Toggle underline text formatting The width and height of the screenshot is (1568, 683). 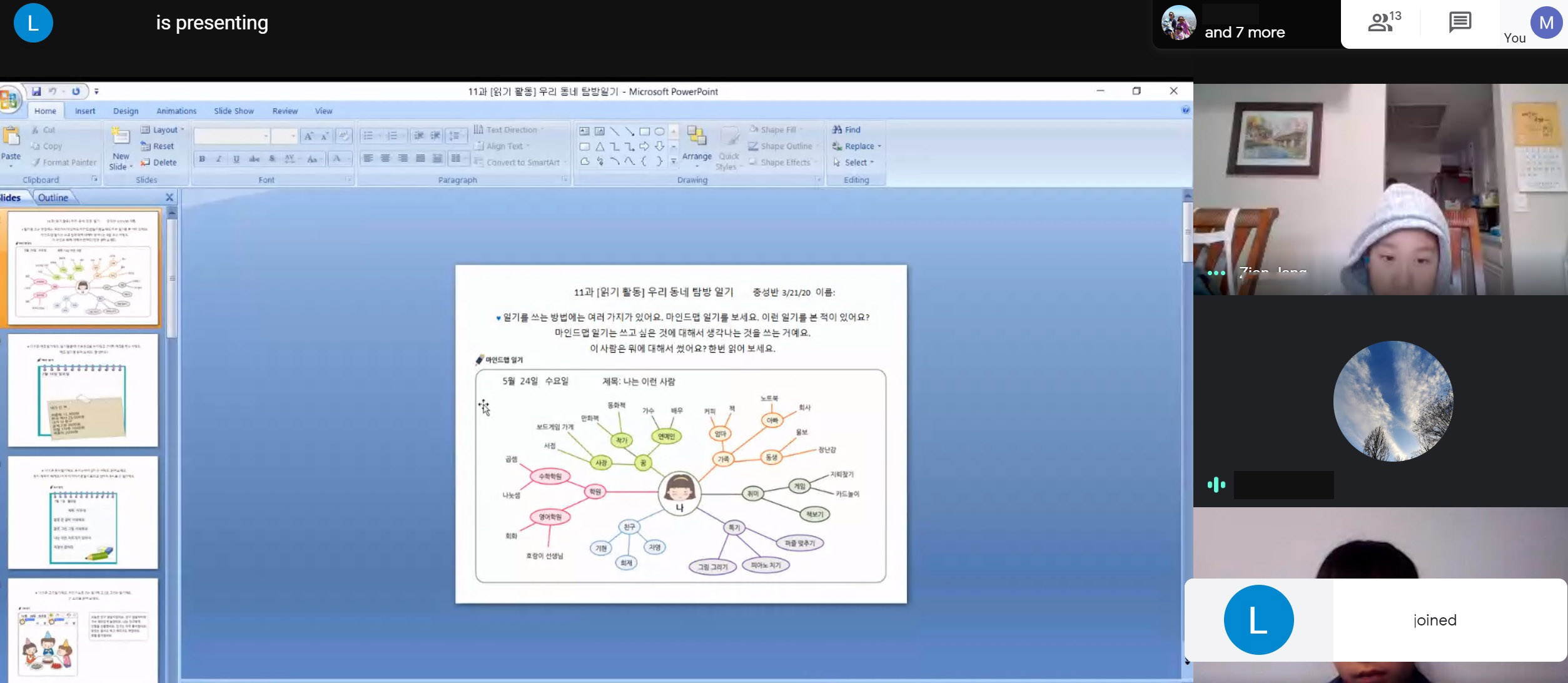click(236, 159)
